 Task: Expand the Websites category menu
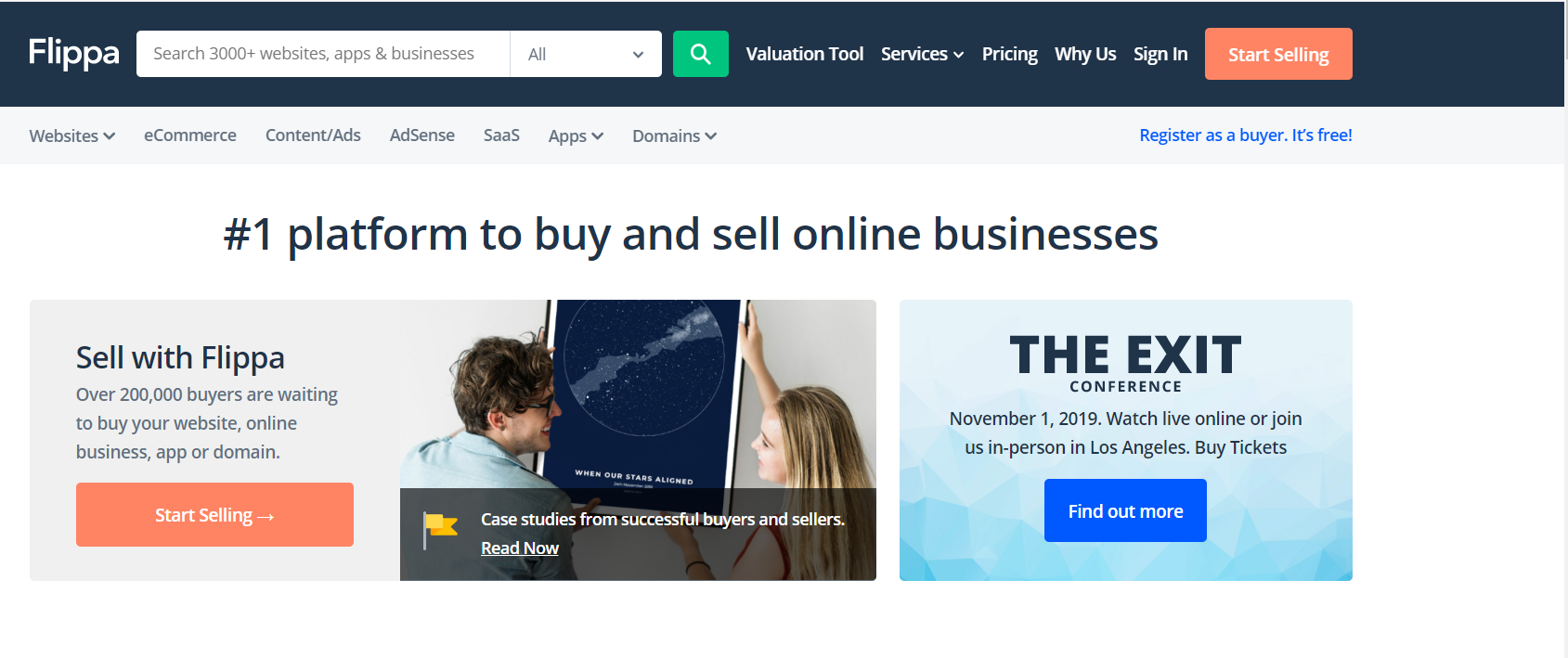point(72,135)
